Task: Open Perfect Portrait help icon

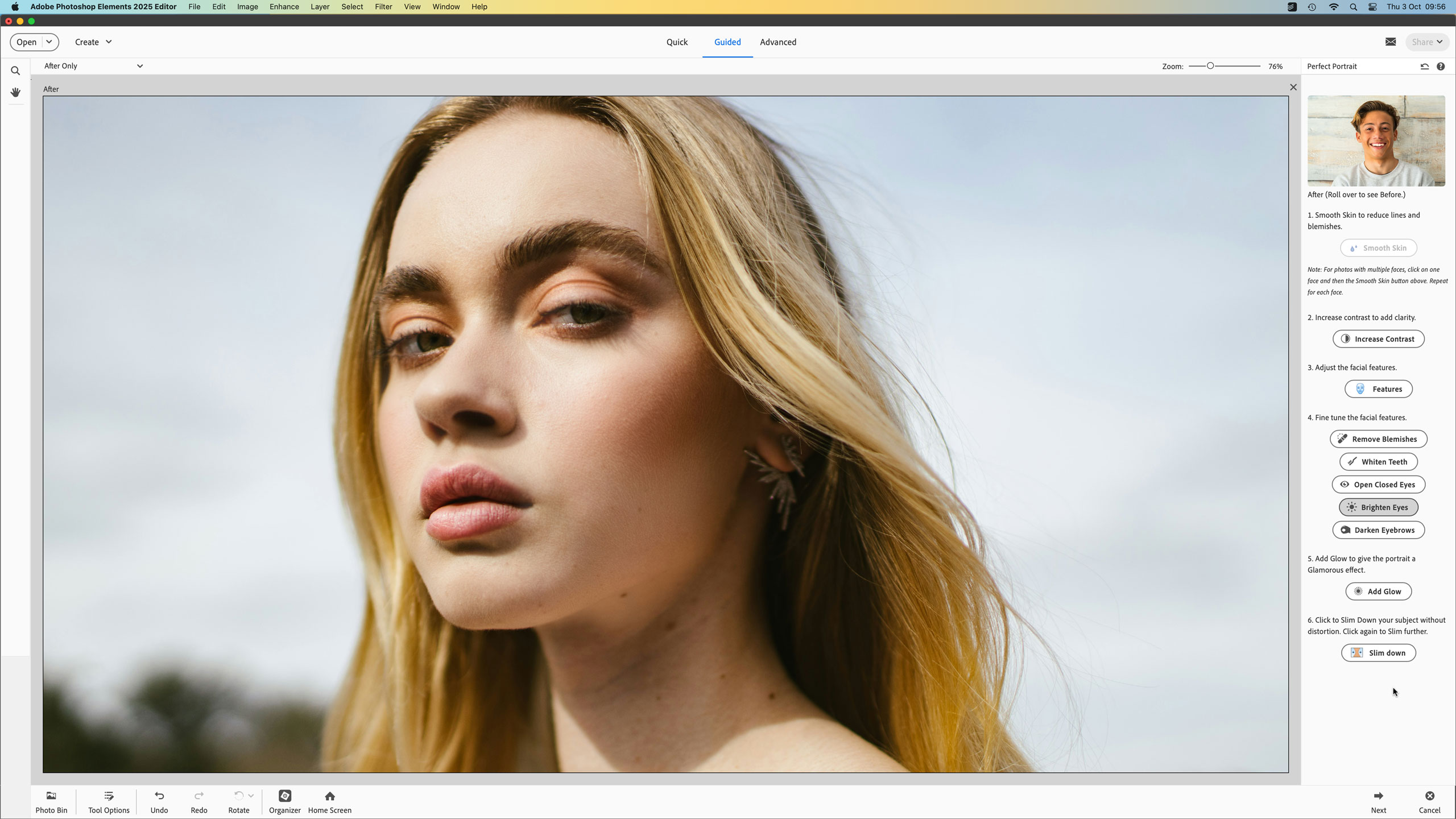Action: (x=1441, y=66)
